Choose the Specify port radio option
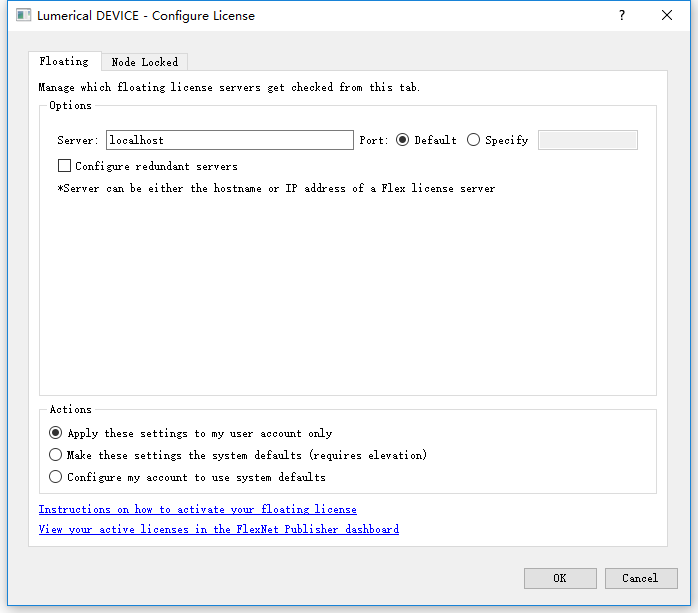Screen dimensions: 698x613 pyautogui.click(x=473, y=140)
